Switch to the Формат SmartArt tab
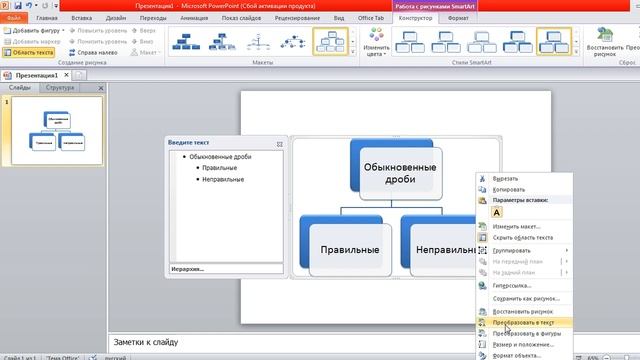Image resolution: width=640 pixels, height=360 pixels. [x=458, y=18]
